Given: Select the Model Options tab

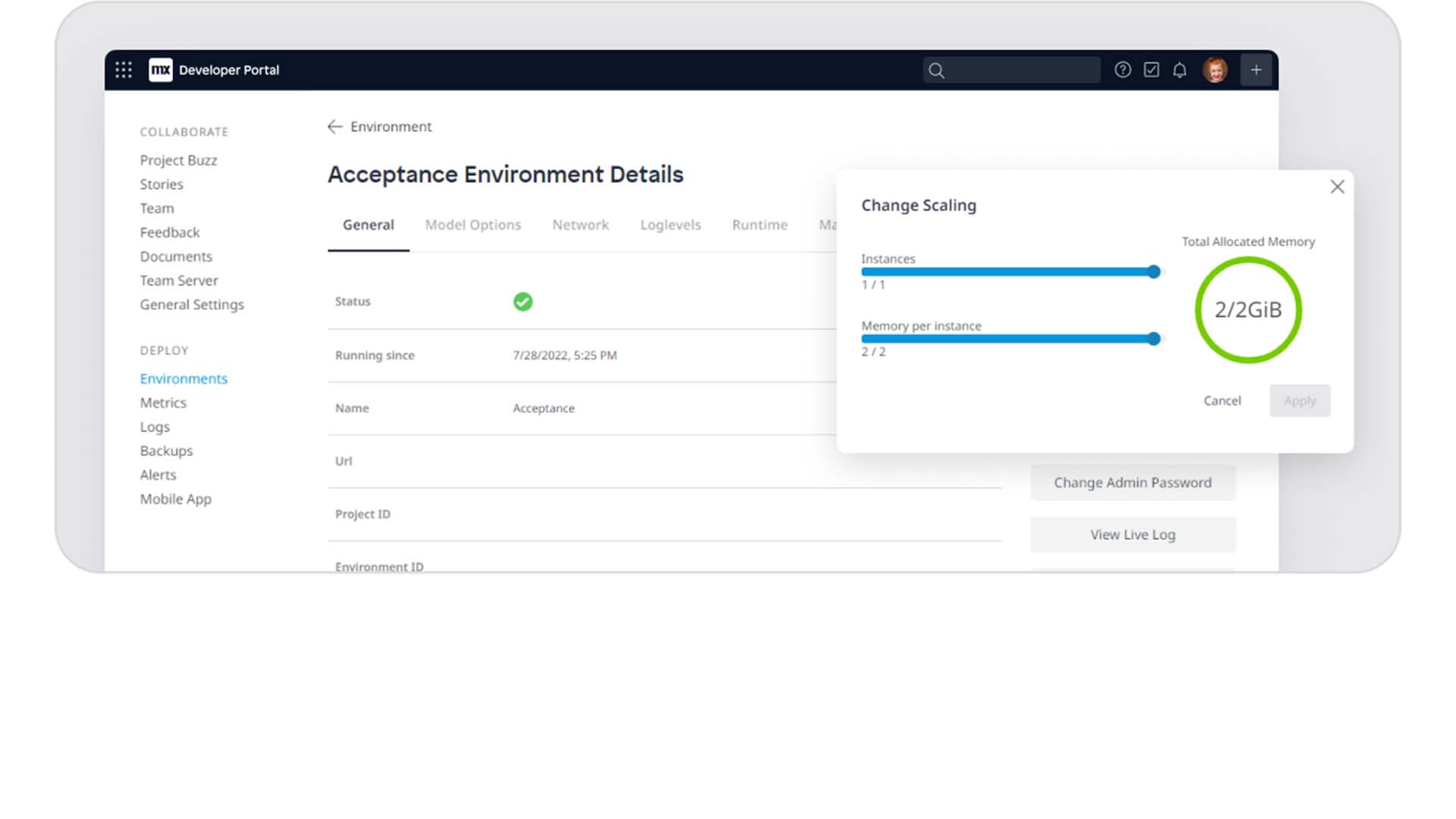Looking at the screenshot, I should click(473, 224).
